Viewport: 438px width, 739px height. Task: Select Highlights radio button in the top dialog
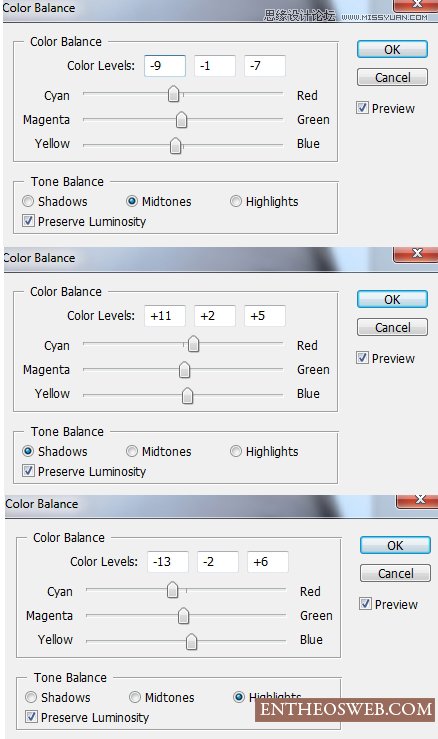click(x=236, y=201)
